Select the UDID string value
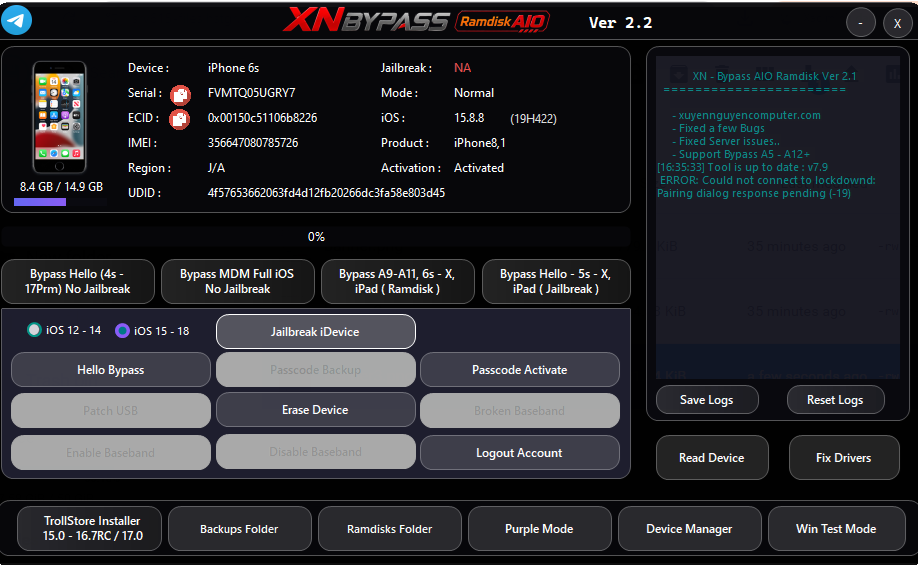The image size is (918, 565). [326, 193]
